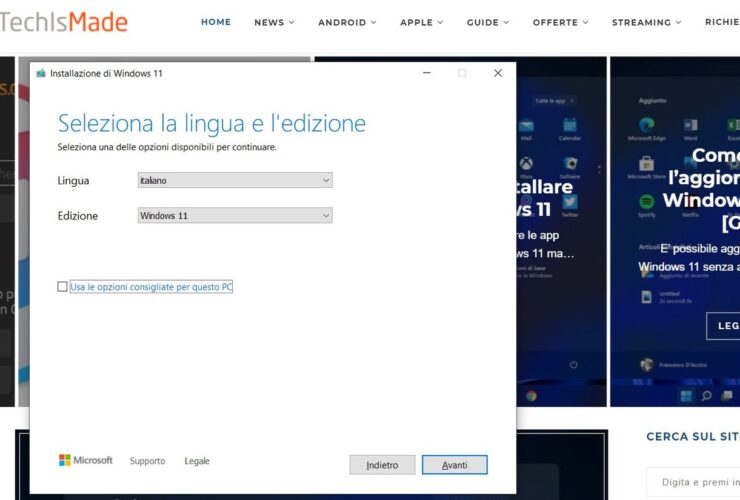The image size is (740, 500).
Task: Open the Edizione dropdown showing Windows 11
Action: [235, 215]
